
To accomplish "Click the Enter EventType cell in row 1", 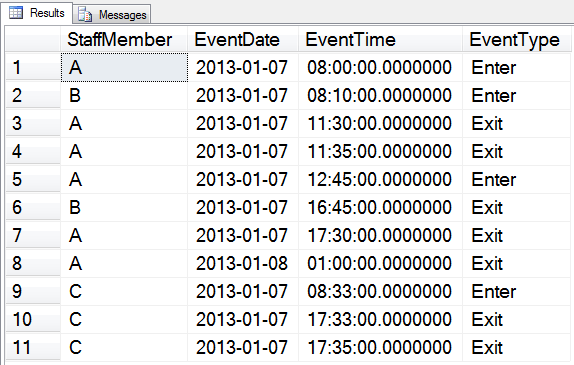I will [x=518, y=67].
